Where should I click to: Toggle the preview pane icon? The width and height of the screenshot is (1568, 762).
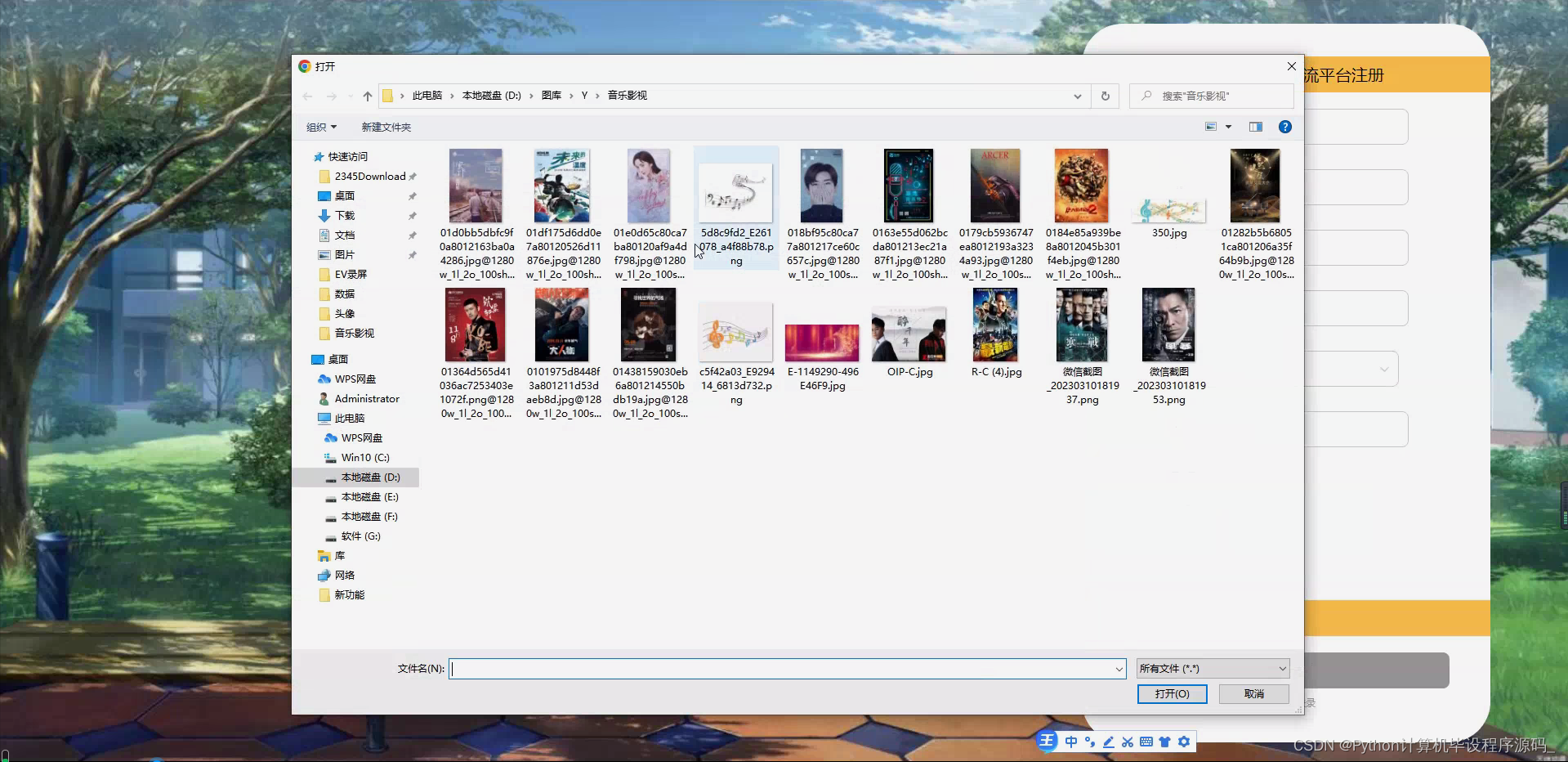pyautogui.click(x=1256, y=127)
